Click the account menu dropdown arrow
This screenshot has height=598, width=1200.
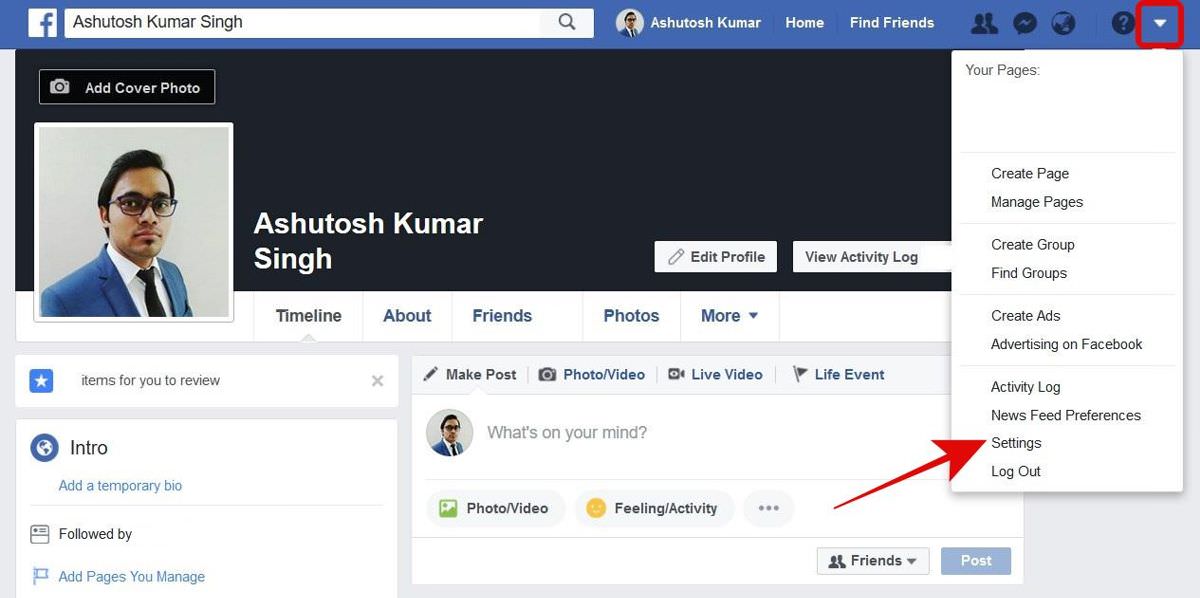[1160, 23]
